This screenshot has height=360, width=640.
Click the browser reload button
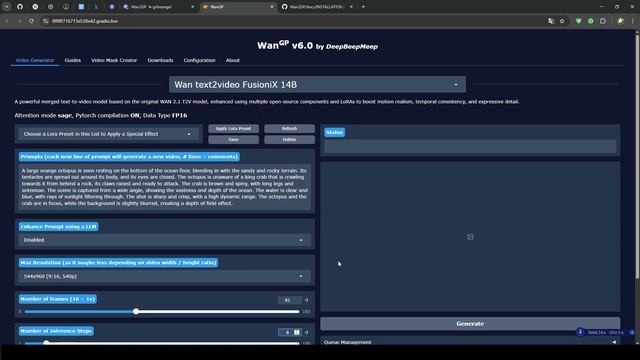31,21
